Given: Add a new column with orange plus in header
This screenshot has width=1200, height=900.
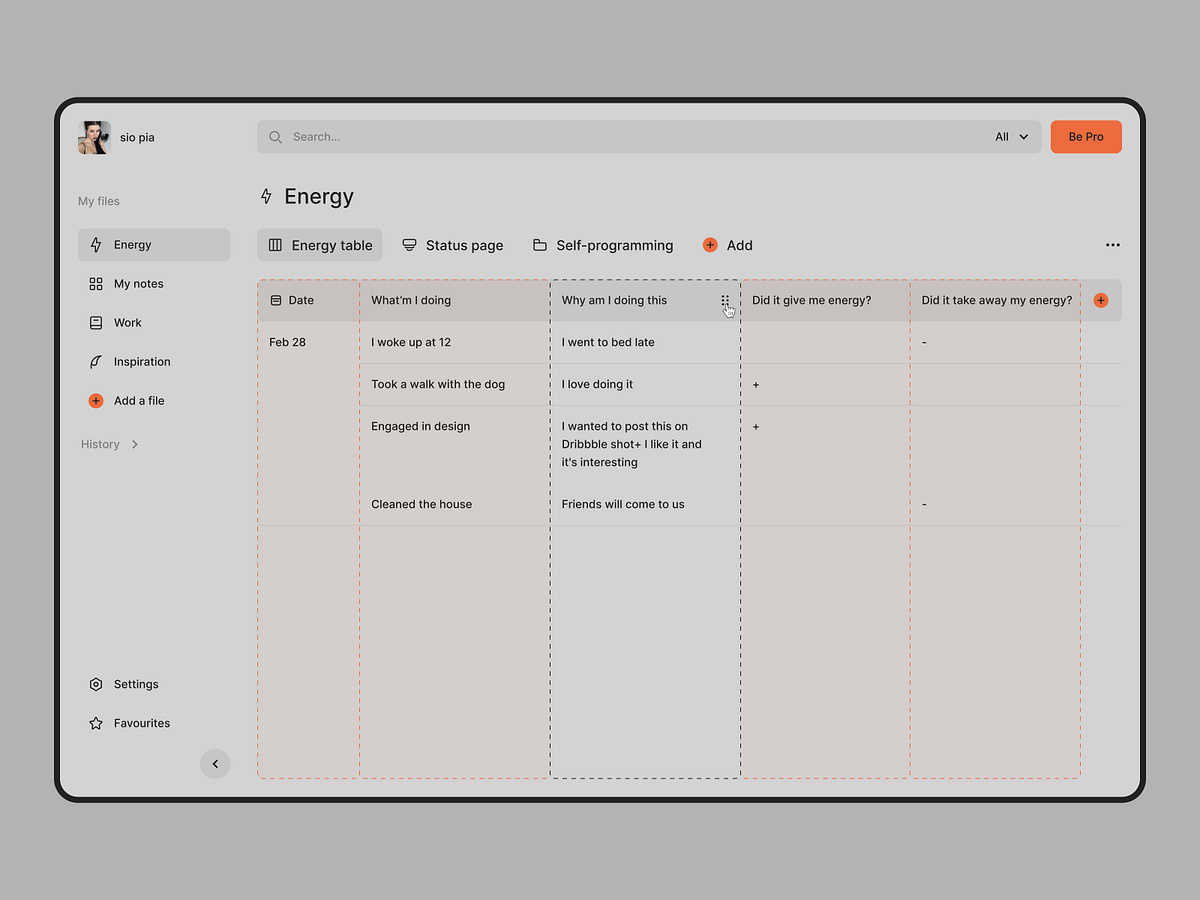Looking at the screenshot, I should coord(1101,300).
